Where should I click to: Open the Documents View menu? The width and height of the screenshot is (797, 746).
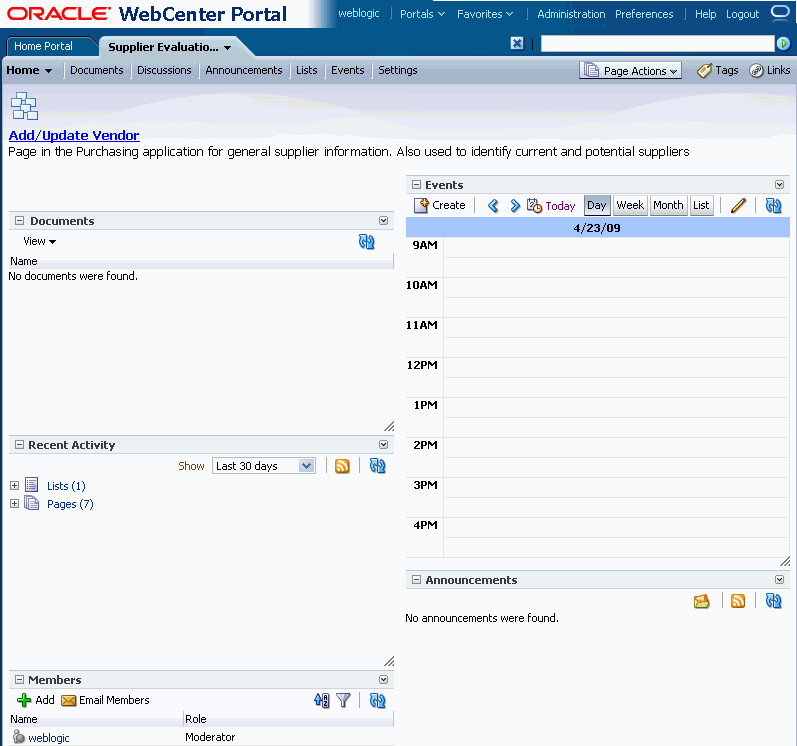tap(39, 241)
